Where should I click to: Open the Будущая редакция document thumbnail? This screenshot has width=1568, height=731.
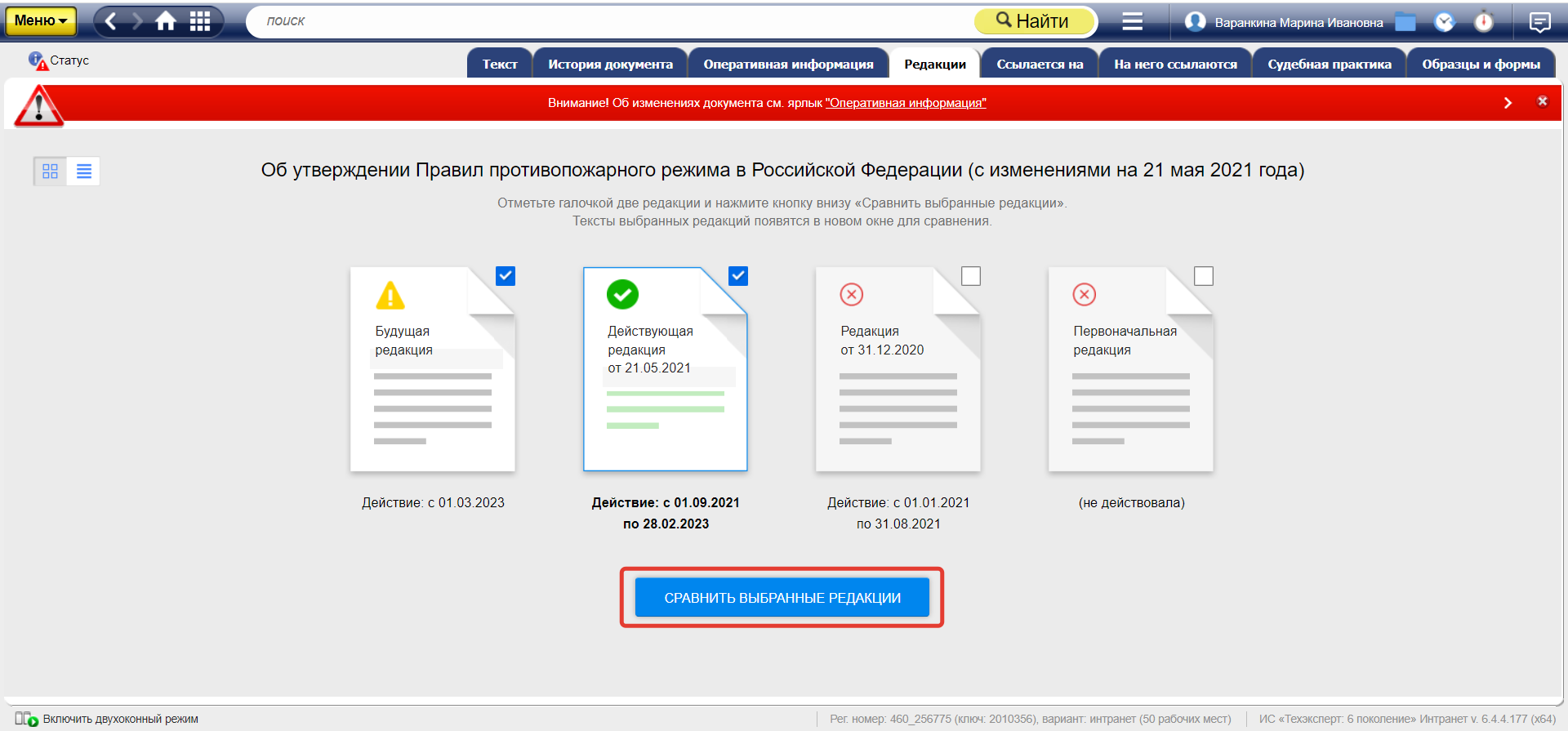point(433,369)
